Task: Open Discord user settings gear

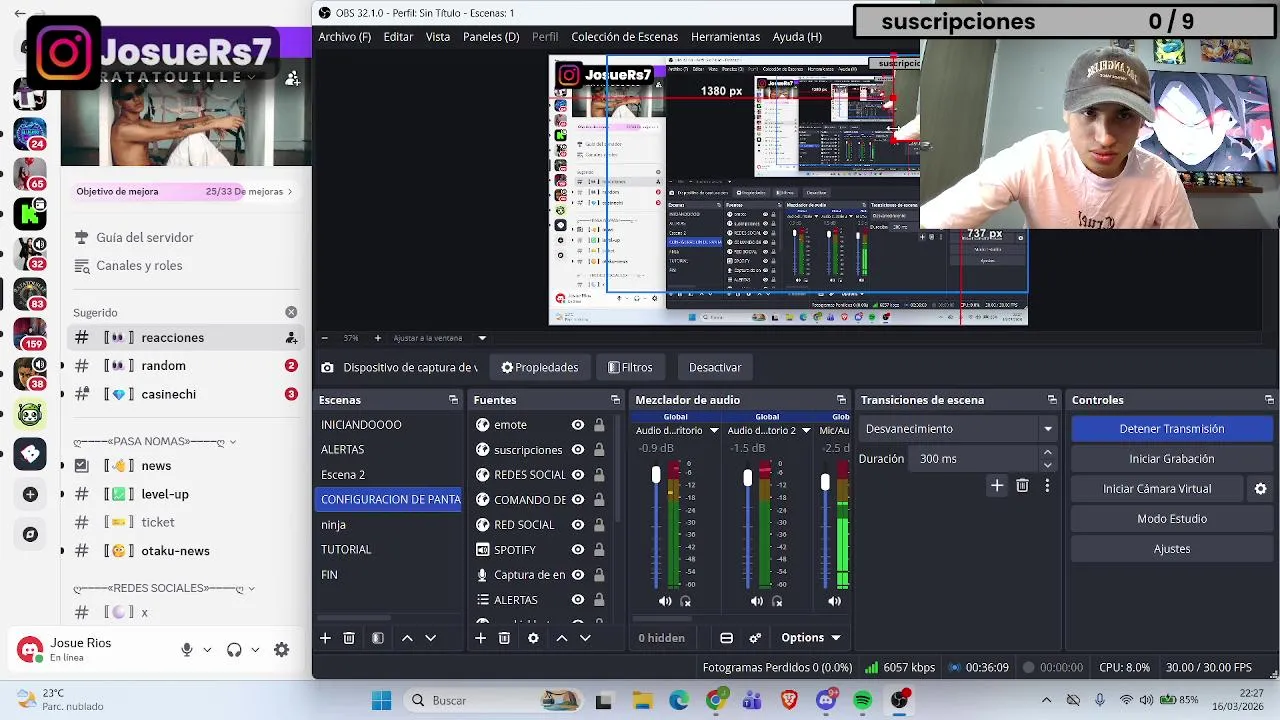Action: tap(282, 650)
